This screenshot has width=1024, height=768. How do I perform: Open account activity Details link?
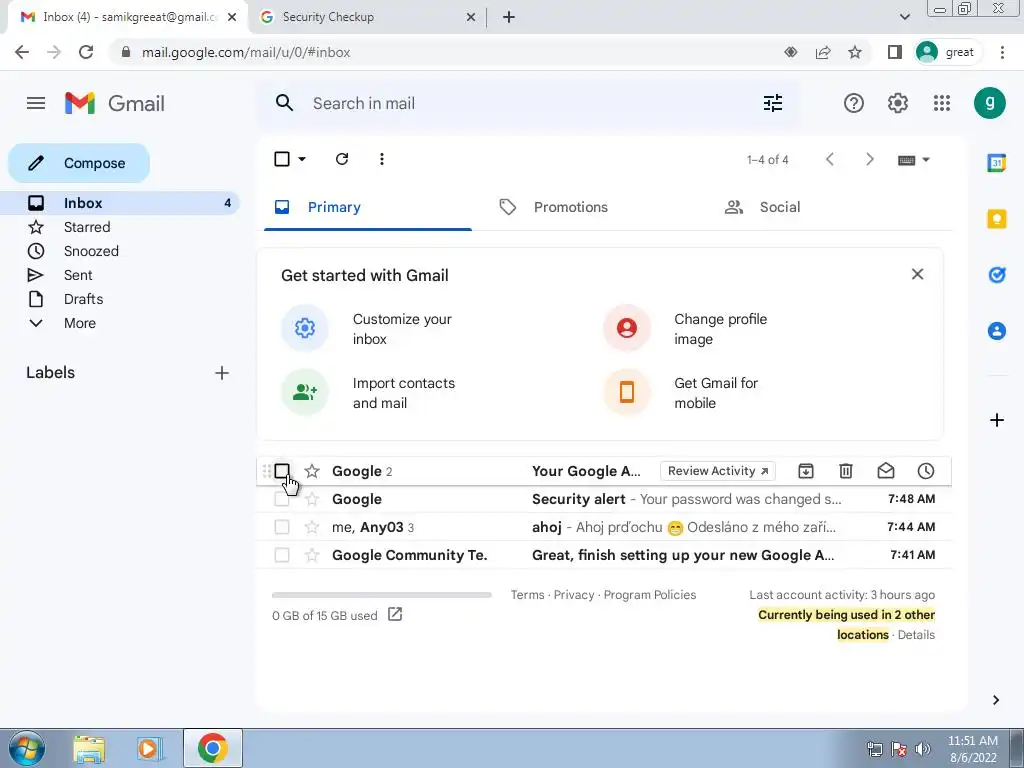tap(916, 635)
